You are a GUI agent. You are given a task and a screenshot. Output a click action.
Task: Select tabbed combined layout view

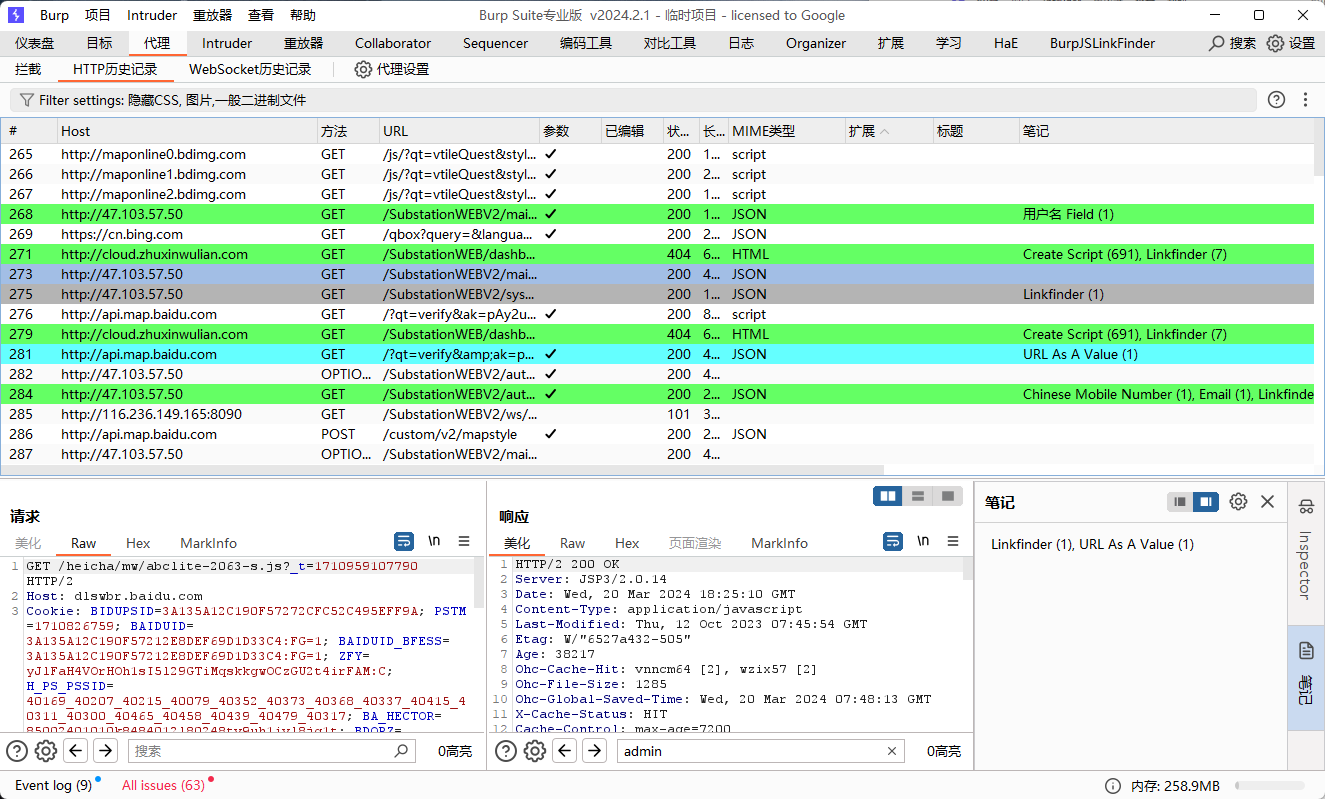946,496
